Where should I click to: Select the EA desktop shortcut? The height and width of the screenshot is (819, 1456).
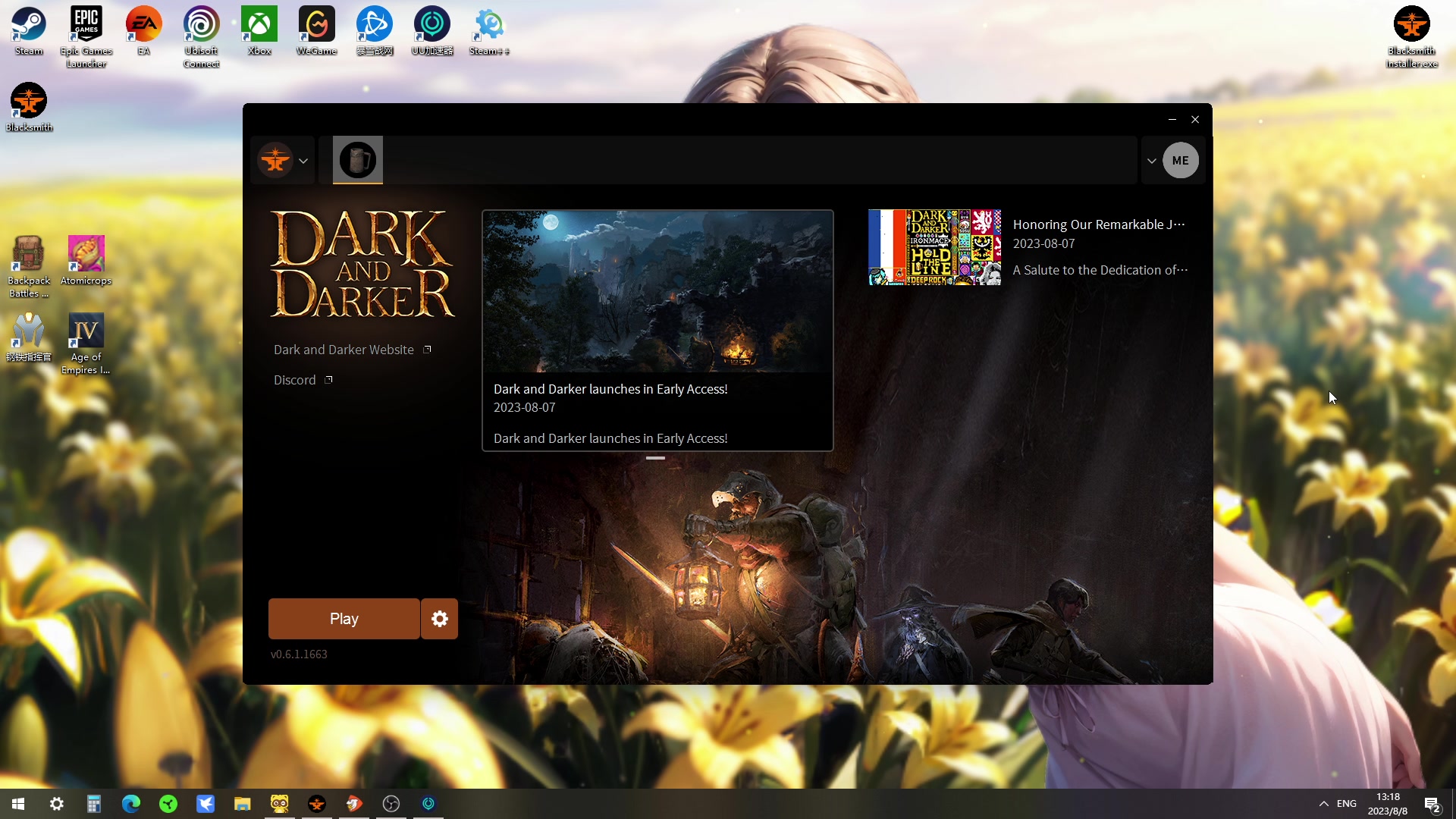tap(144, 31)
